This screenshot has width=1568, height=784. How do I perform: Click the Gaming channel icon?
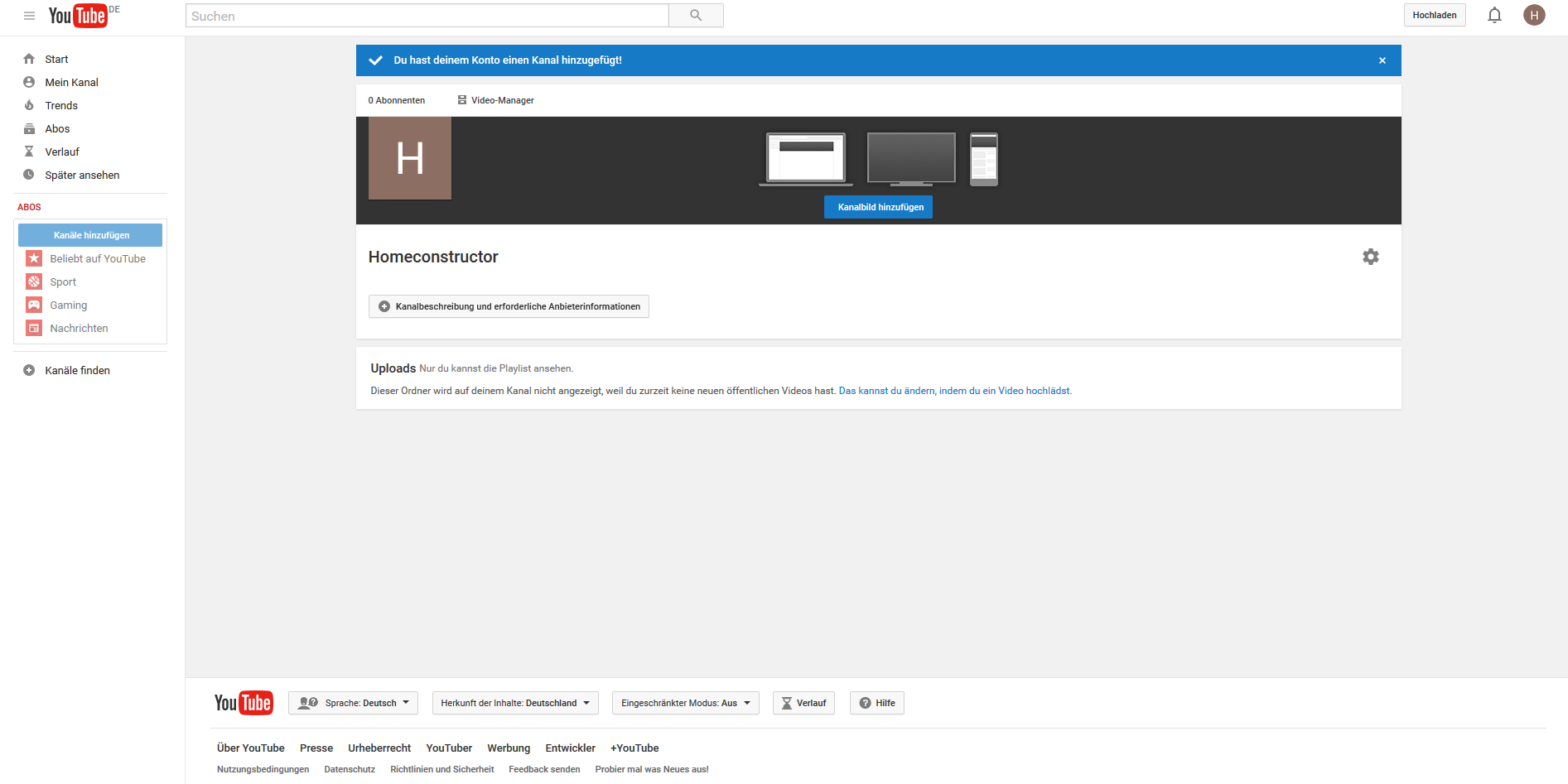[x=34, y=305]
